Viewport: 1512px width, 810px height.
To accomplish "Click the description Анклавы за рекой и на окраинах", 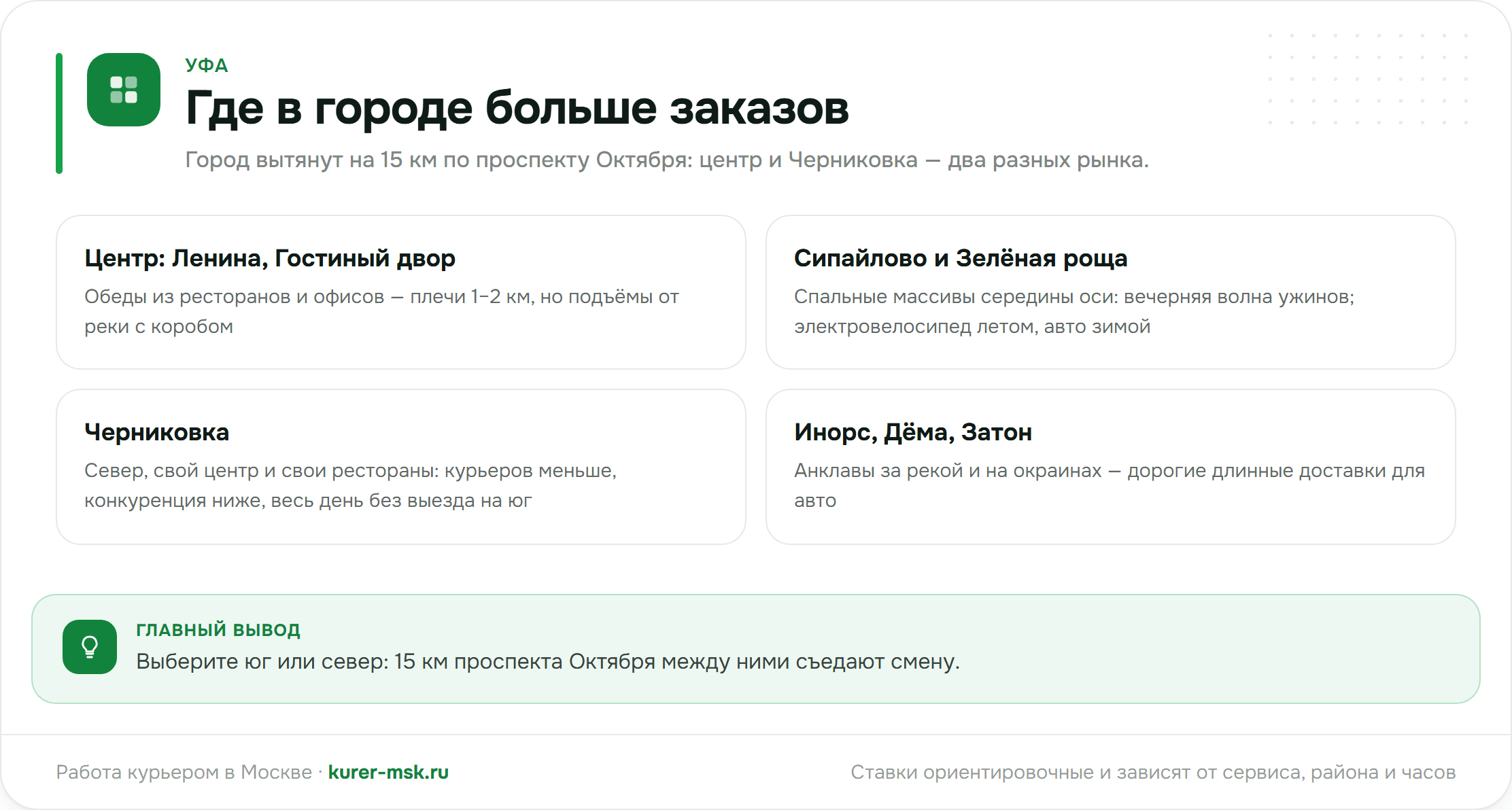I will [x=1110, y=485].
